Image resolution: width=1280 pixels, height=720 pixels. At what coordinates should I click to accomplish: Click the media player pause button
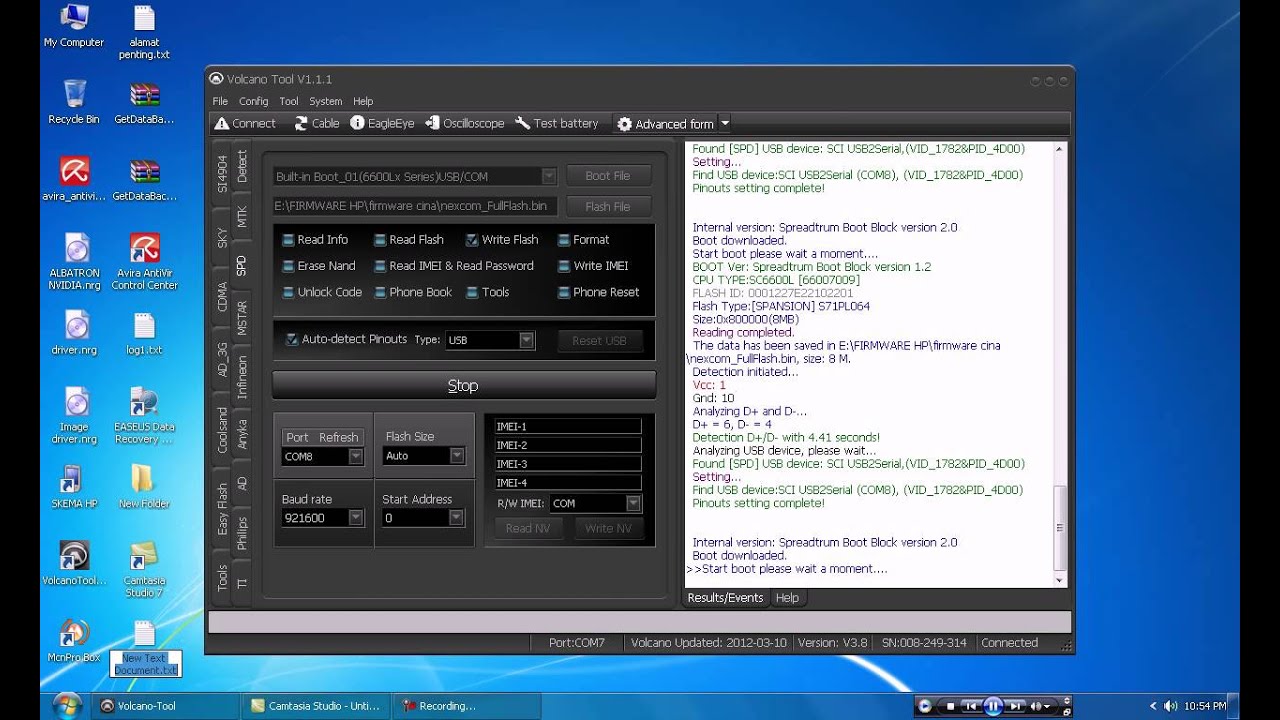point(993,706)
